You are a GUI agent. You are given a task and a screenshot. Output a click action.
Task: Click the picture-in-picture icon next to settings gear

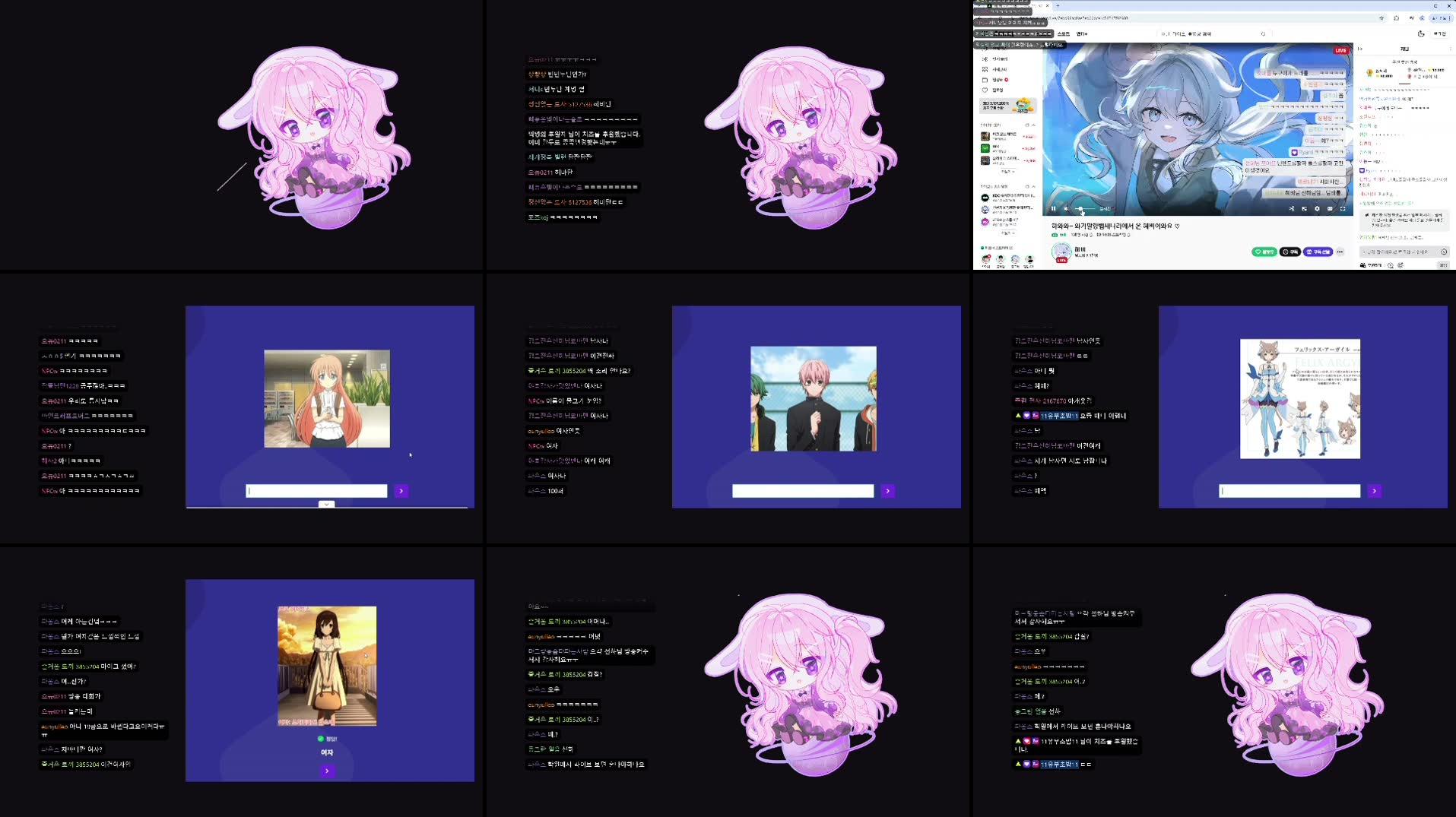pyautogui.click(x=1304, y=208)
